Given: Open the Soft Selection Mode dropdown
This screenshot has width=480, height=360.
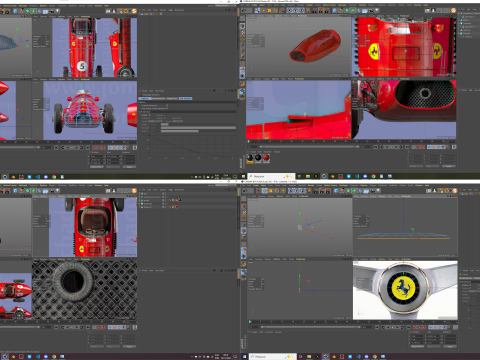Looking at the screenshot, I should pyautogui.click(x=178, y=121).
